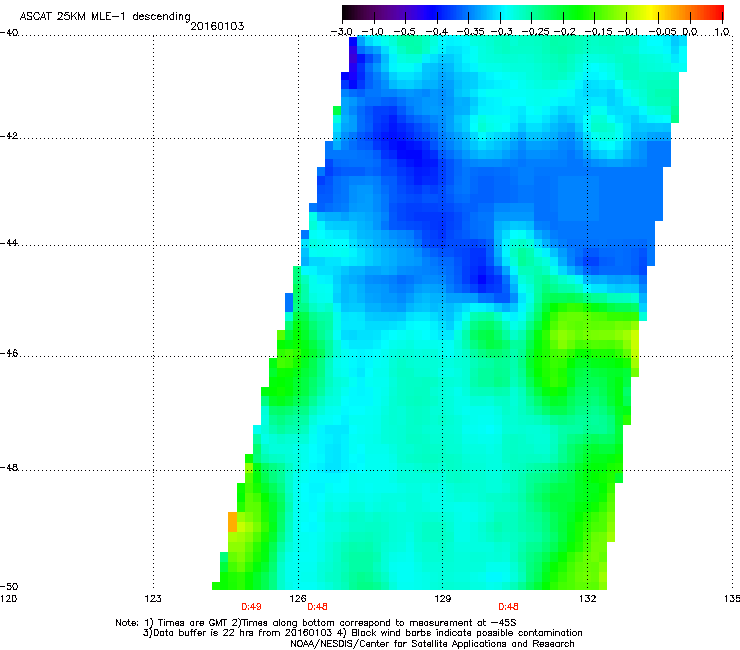Screen dimensions: 740x650
Task: Click the 129 longitude axis label
Action: coord(442,599)
